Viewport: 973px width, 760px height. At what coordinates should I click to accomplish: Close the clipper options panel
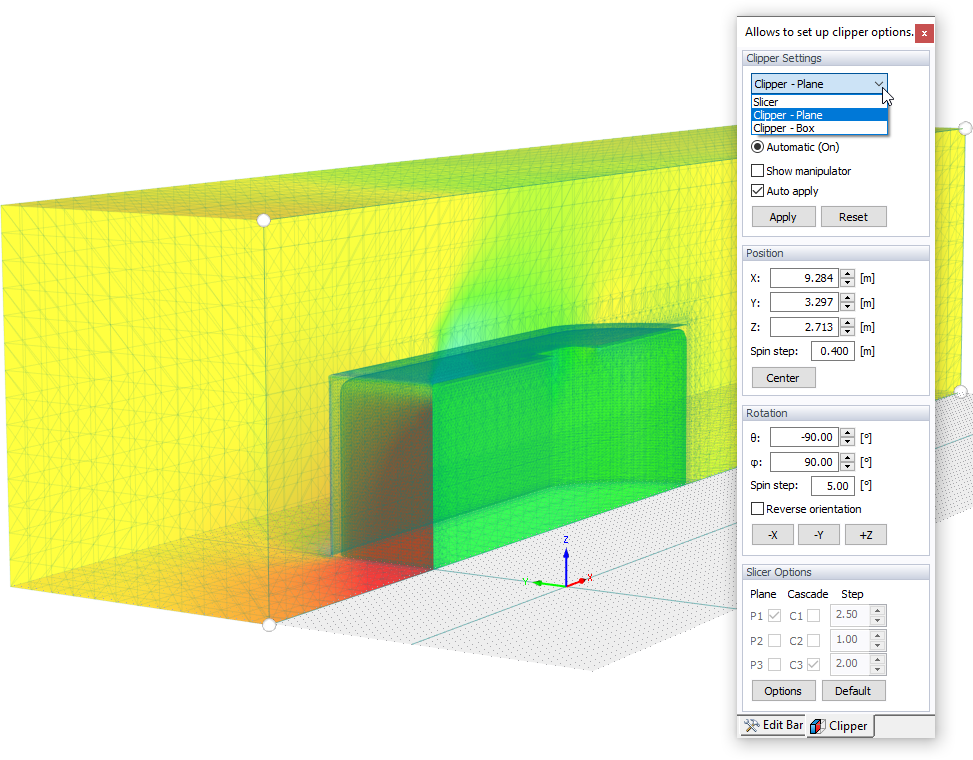[x=924, y=33]
